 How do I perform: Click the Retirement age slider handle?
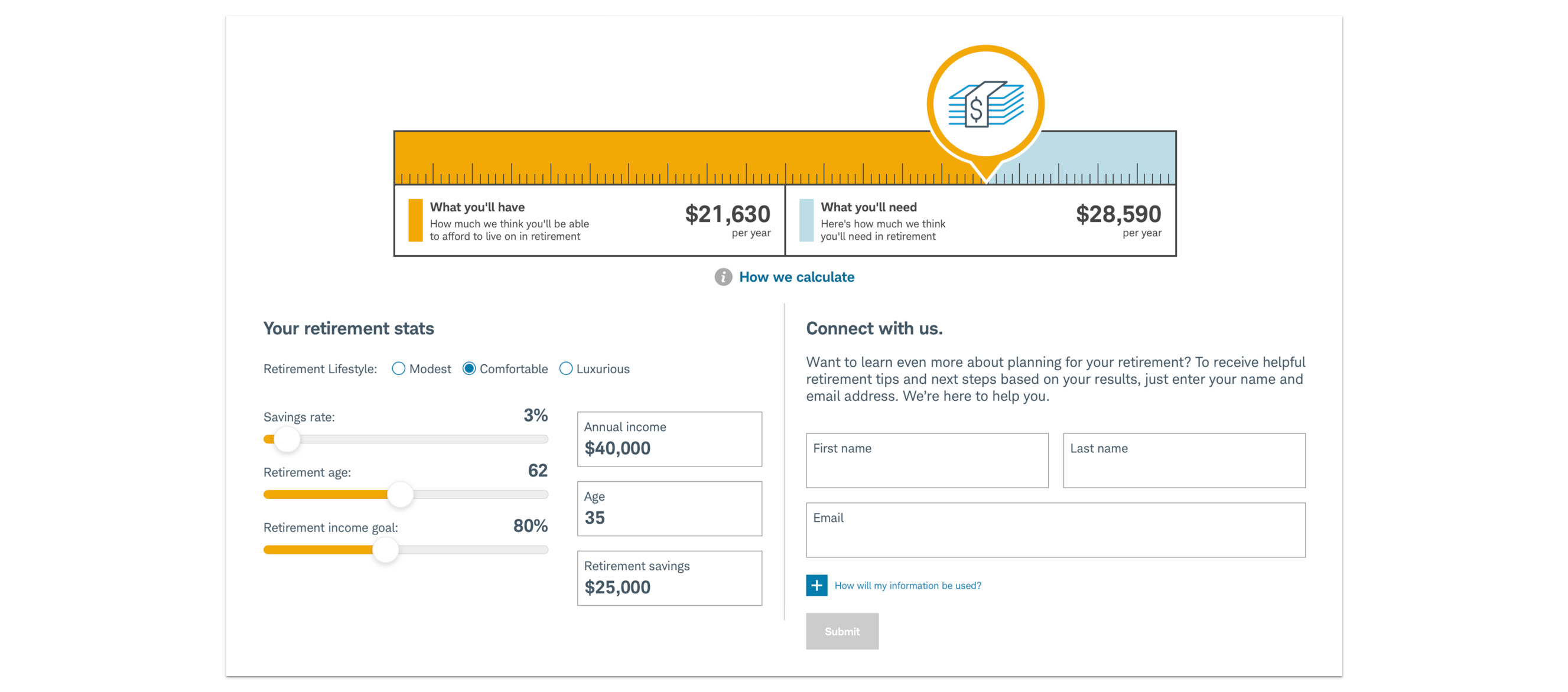tap(400, 494)
